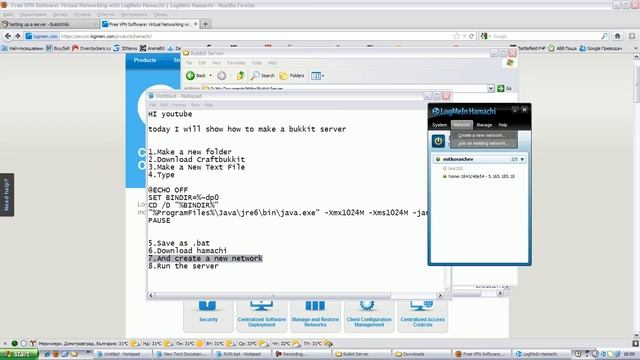The width and height of the screenshot is (640, 360).
Task: Switch to LogMeIn Hamachi taskbar button
Action: (540, 354)
